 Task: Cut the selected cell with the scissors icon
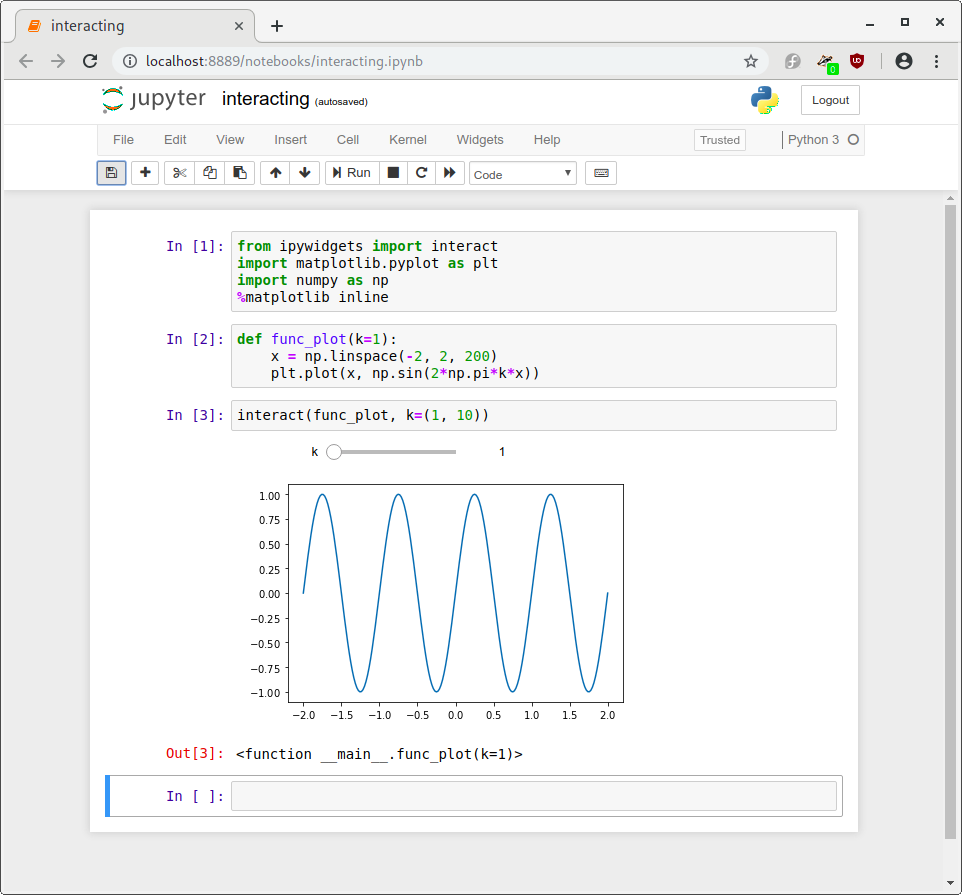click(x=182, y=172)
